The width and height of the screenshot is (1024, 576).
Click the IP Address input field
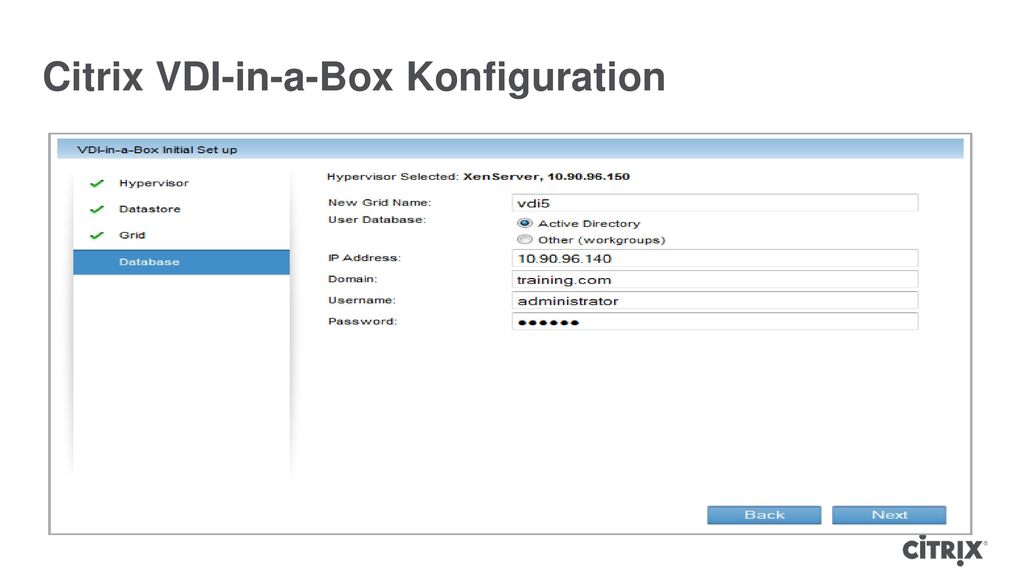tap(714, 259)
